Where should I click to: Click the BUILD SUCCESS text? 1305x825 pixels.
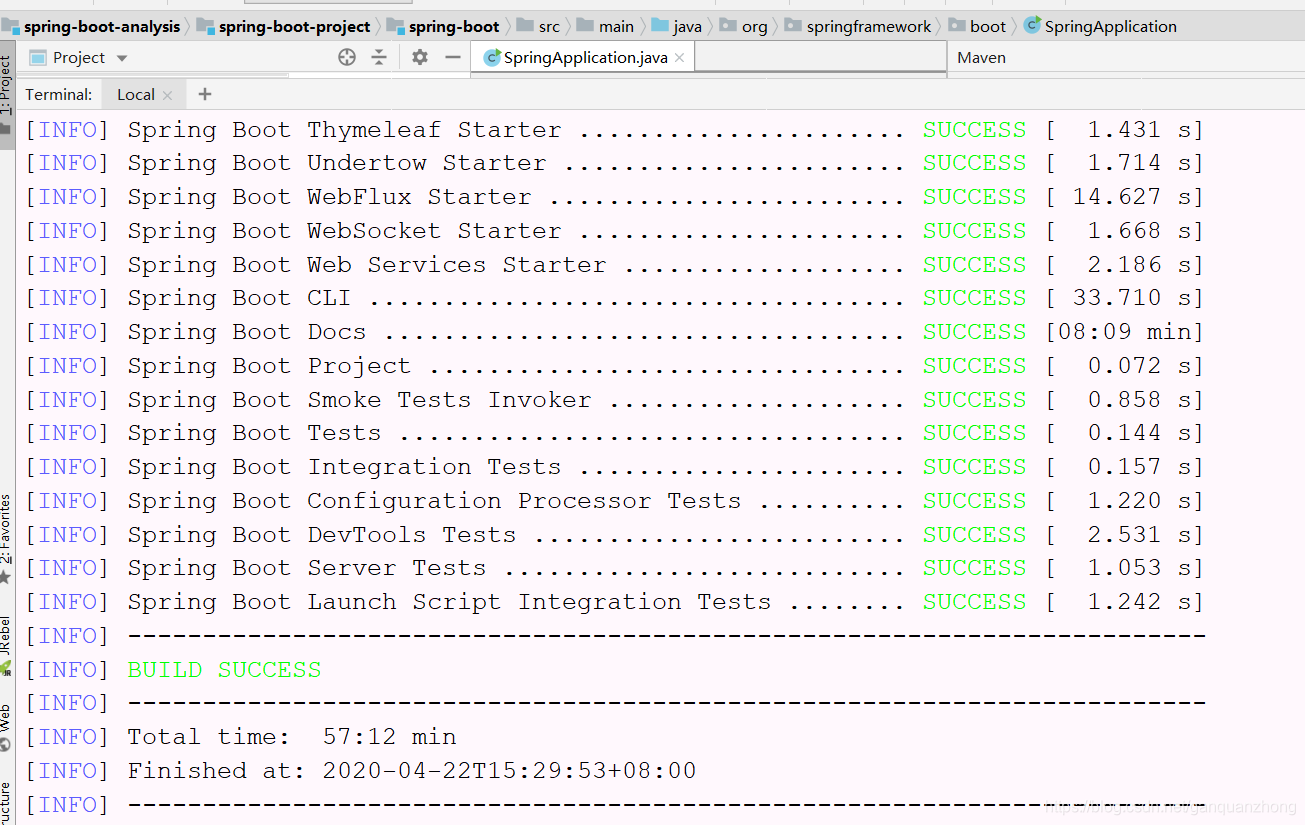tap(224, 670)
